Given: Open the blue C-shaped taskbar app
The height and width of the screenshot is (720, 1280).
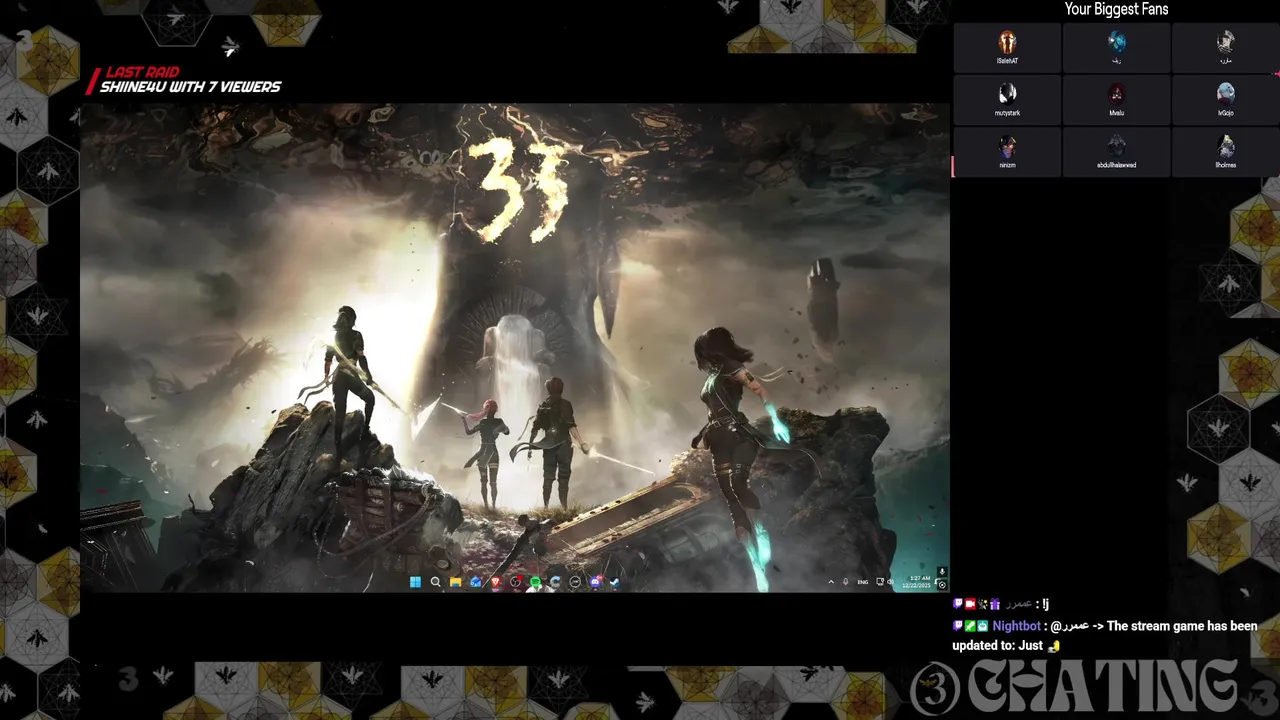Looking at the screenshot, I should click(555, 582).
